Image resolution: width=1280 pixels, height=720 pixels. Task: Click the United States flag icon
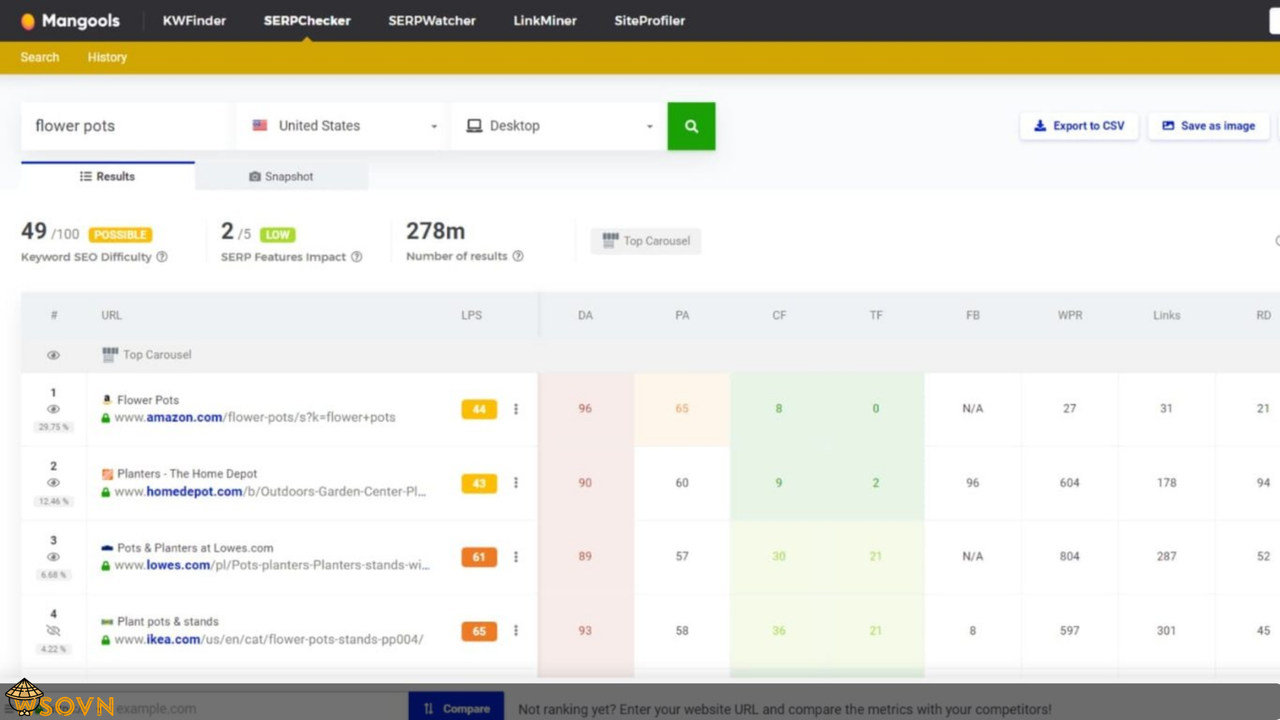260,126
